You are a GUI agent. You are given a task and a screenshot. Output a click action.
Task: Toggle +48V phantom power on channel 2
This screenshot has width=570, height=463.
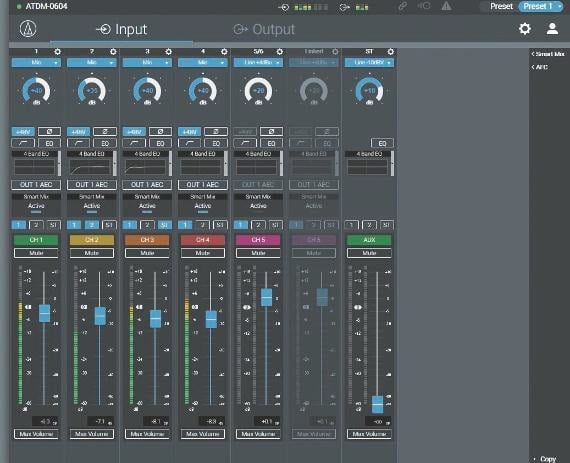coord(79,131)
